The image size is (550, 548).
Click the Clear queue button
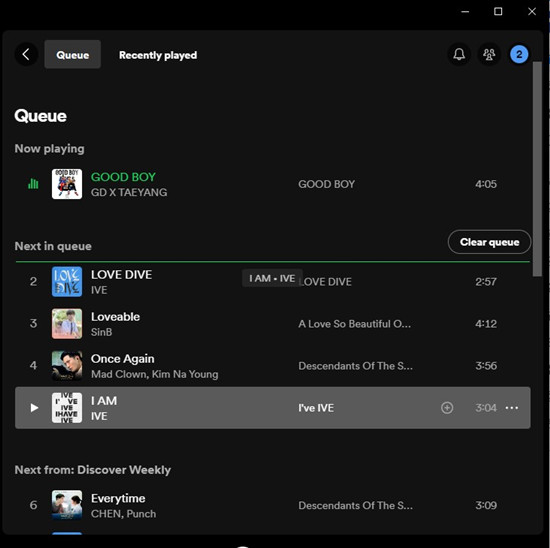point(489,242)
